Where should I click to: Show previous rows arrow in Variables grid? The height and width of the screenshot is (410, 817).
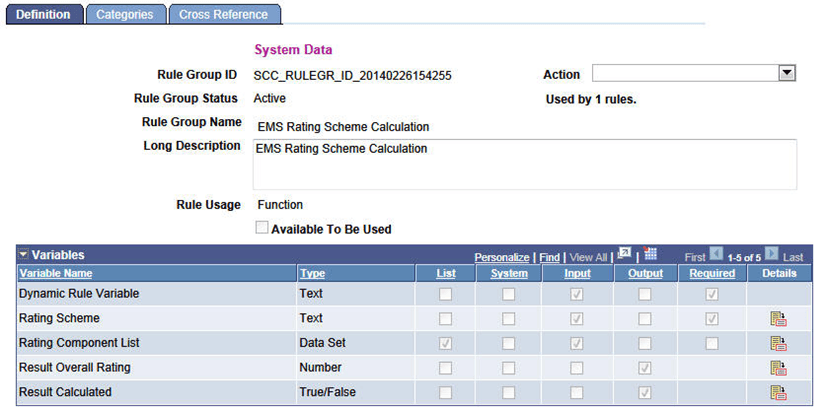pos(716,254)
